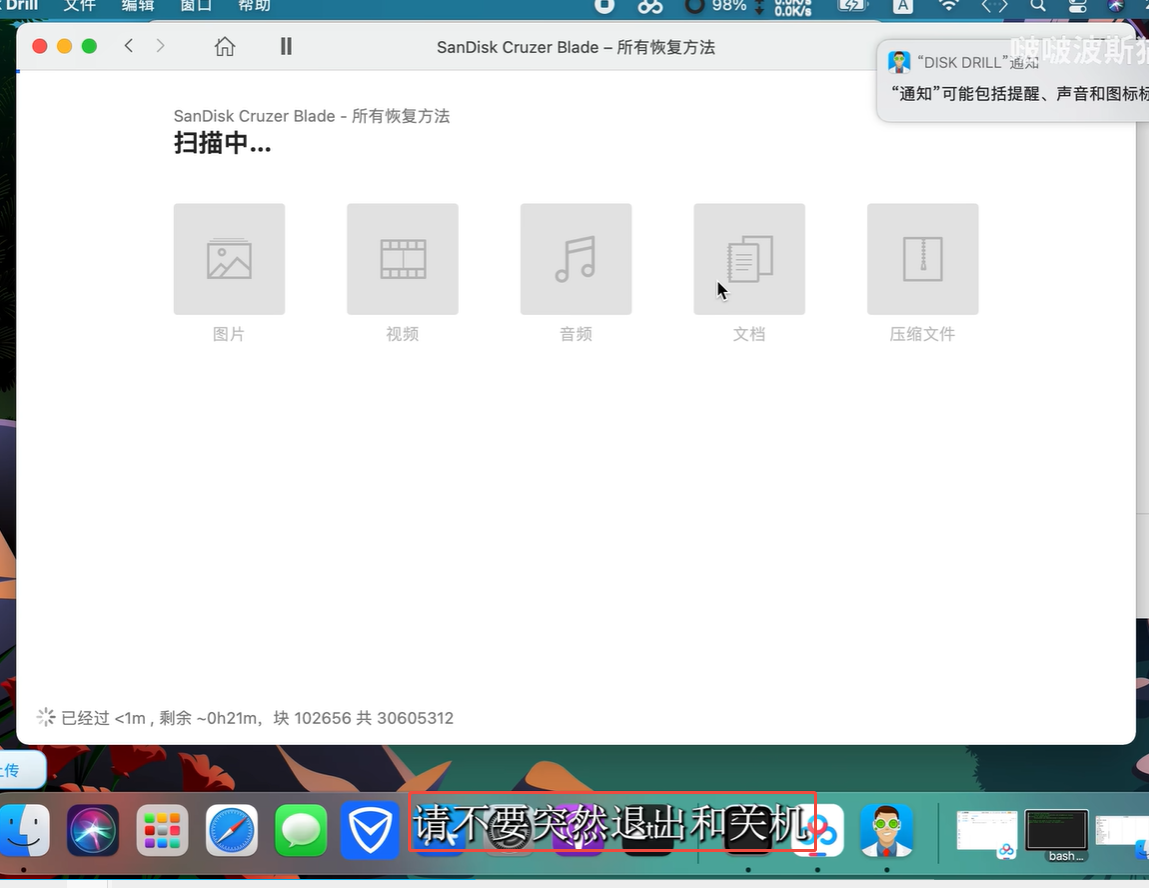Image resolution: width=1149 pixels, height=888 pixels.
Task: Open the 文件 menu in menu bar
Action: point(79,6)
